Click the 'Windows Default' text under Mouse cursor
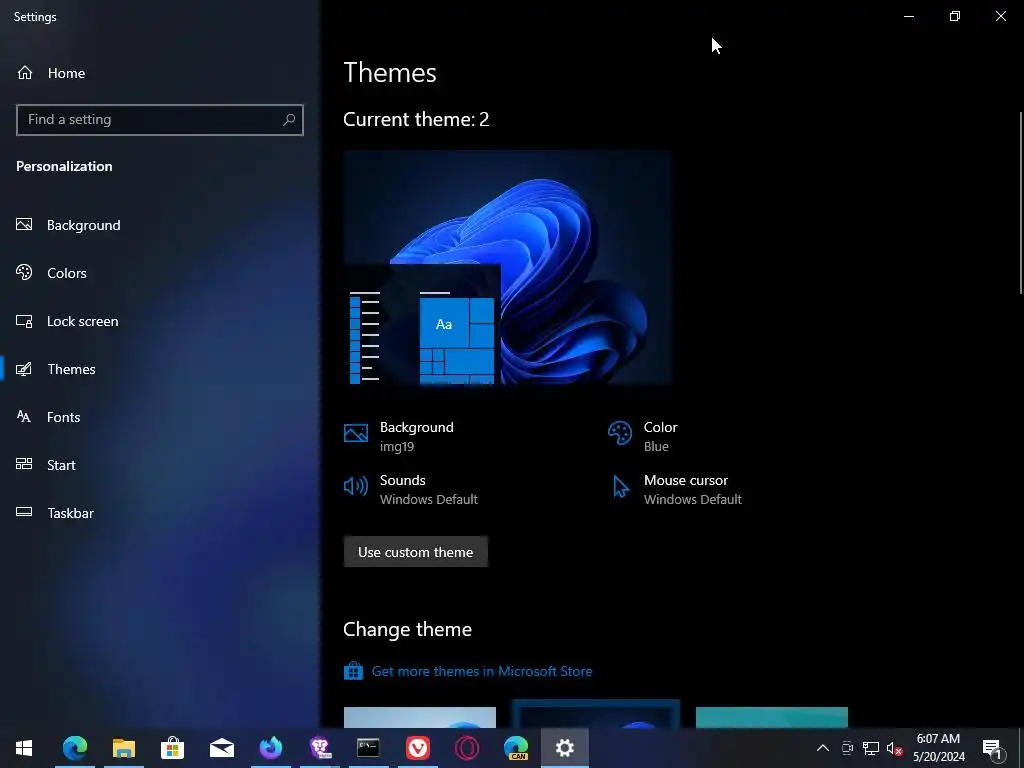The image size is (1024, 768). click(x=692, y=500)
